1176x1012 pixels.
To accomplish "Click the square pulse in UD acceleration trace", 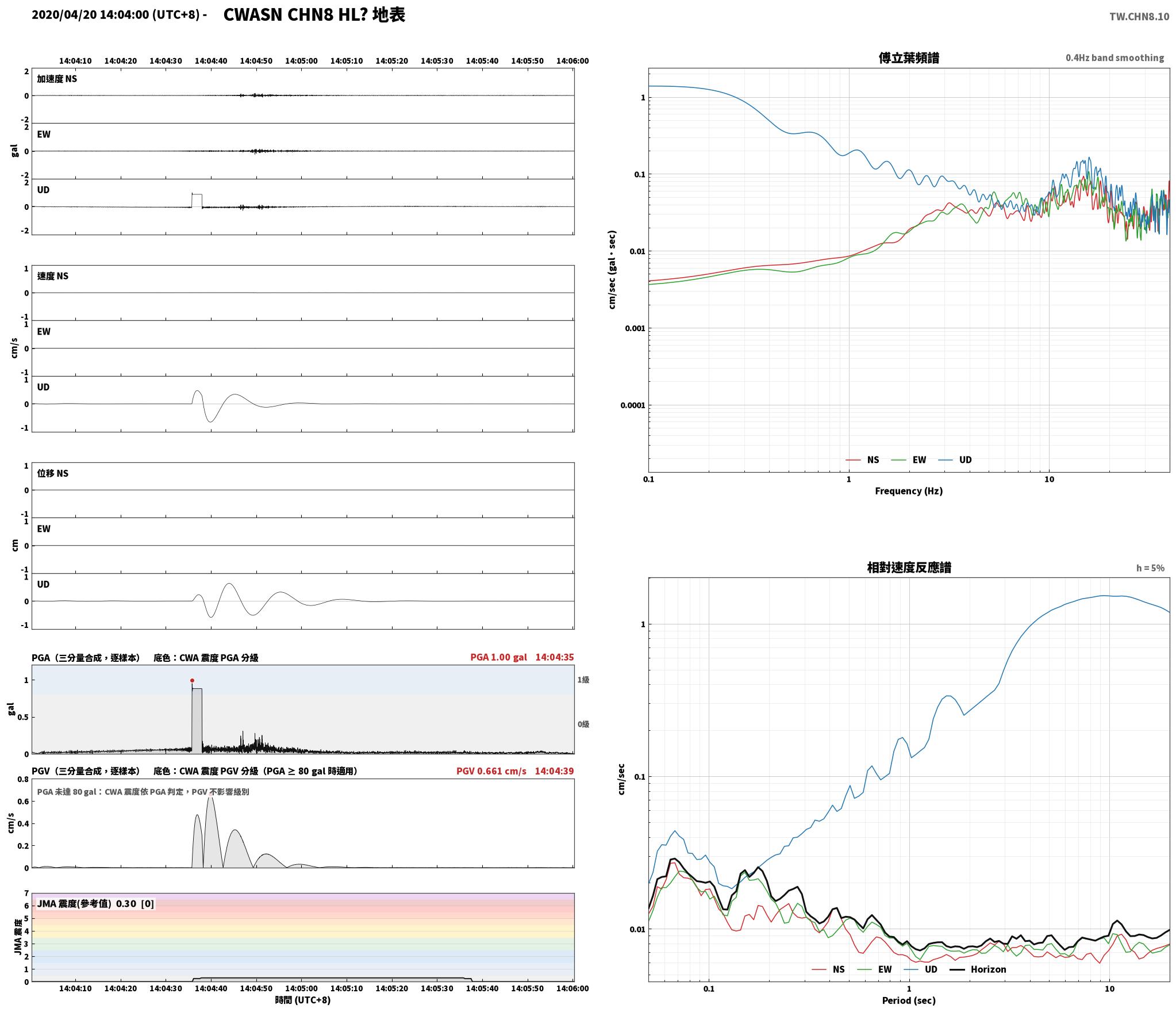I will (197, 200).
